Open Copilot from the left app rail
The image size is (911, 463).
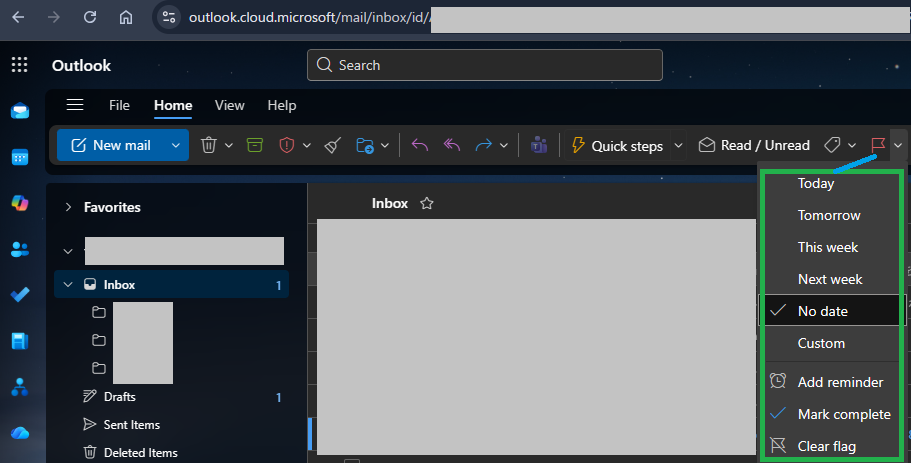pos(20,203)
